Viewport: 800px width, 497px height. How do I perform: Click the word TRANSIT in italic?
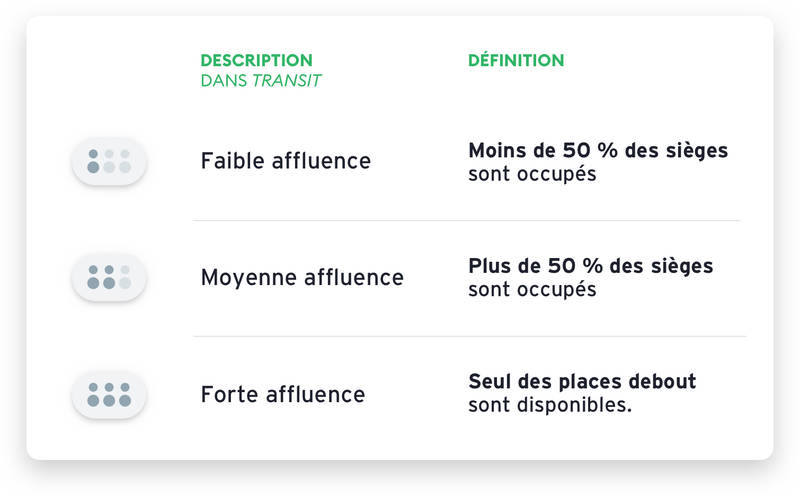tap(286, 81)
